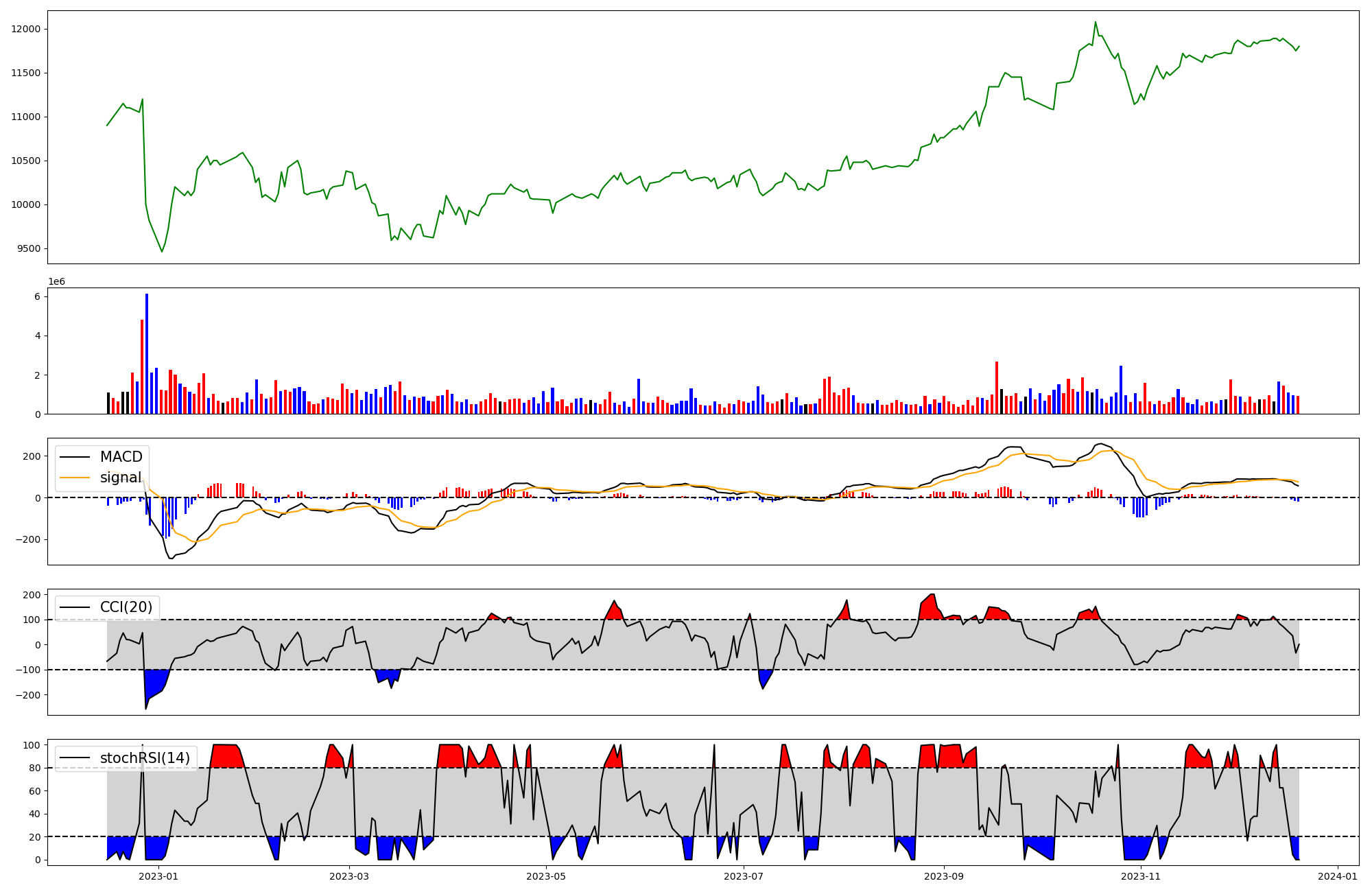Select the 2023-07 date tick label
Viewport: 1372px width, 892px height.
point(744,876)
